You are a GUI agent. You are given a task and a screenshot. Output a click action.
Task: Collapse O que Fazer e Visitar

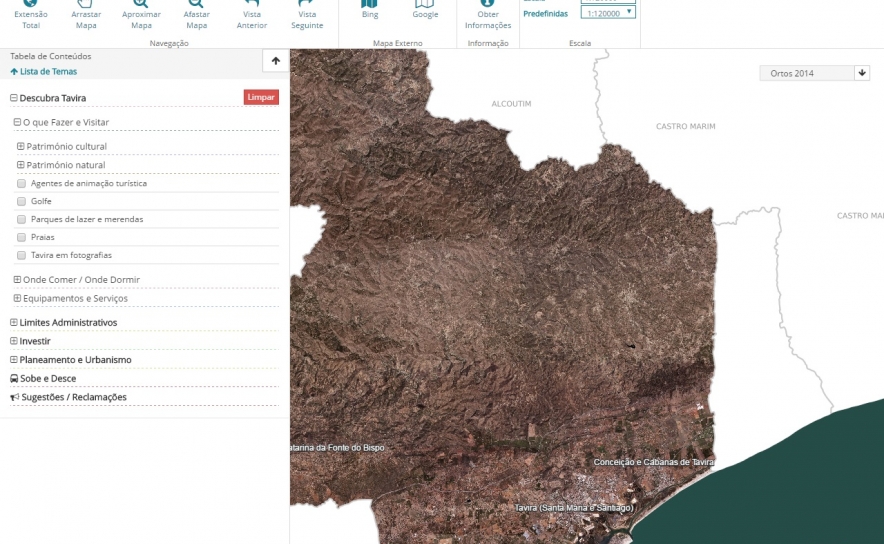point(17,122)
